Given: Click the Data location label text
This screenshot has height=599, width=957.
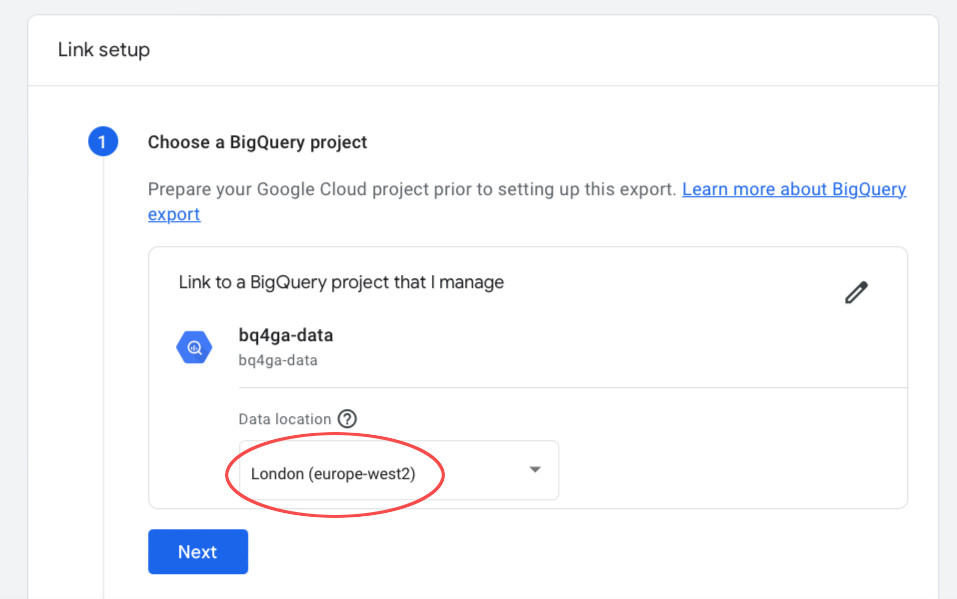Looking at the screenshot, I should tap(284, 419).
